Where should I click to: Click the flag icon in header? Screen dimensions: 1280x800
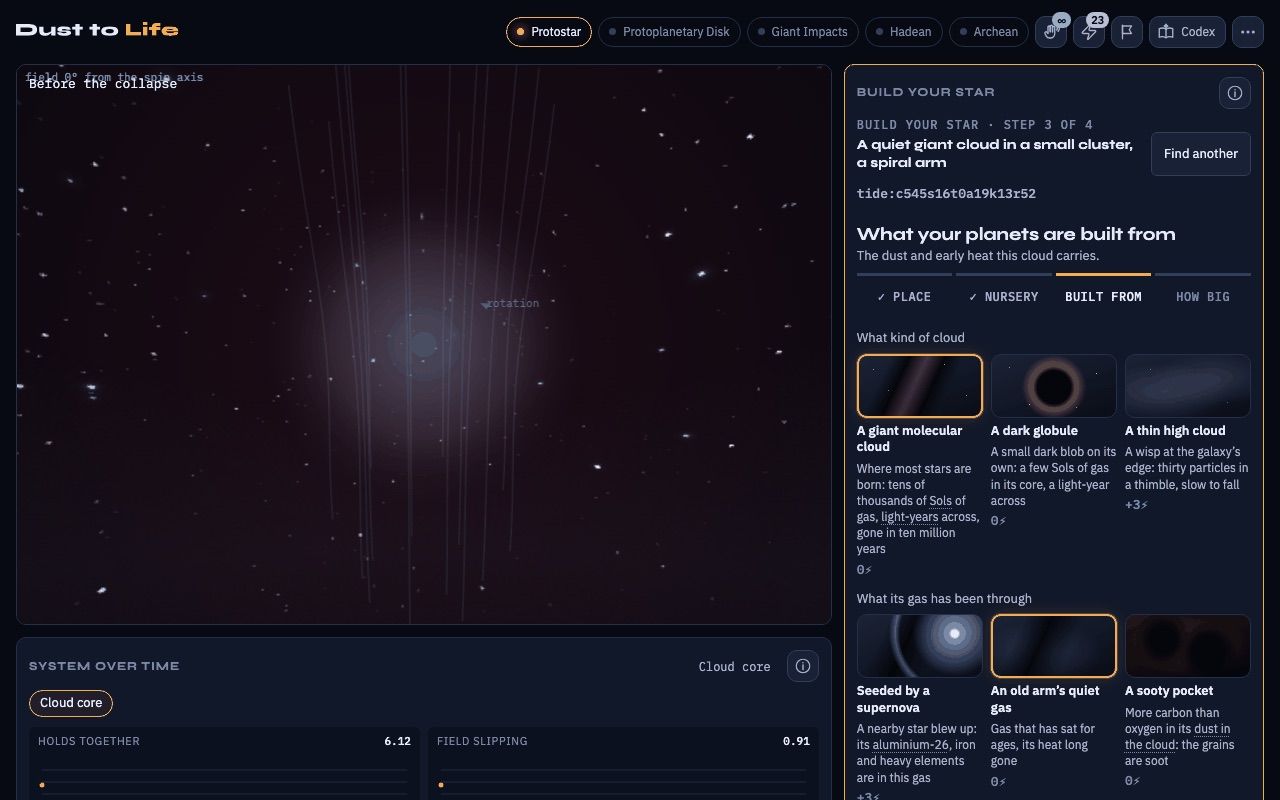point(1127,32)
